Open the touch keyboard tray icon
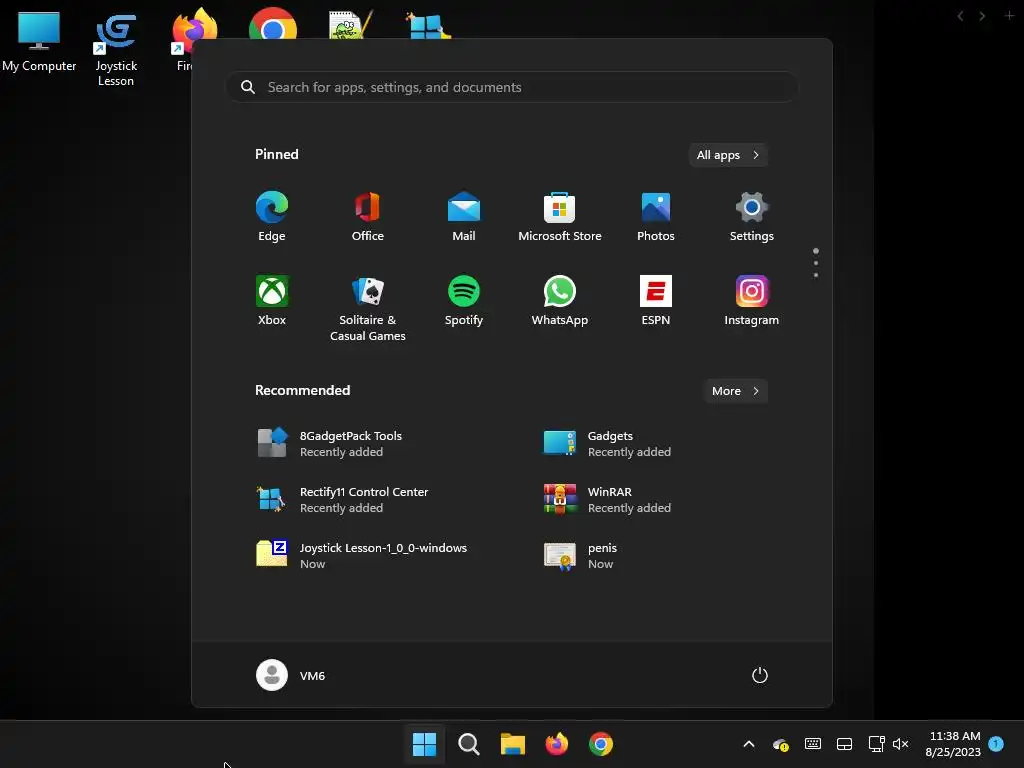The width and height of the screenshot is (1024, 768). point(812,744)
